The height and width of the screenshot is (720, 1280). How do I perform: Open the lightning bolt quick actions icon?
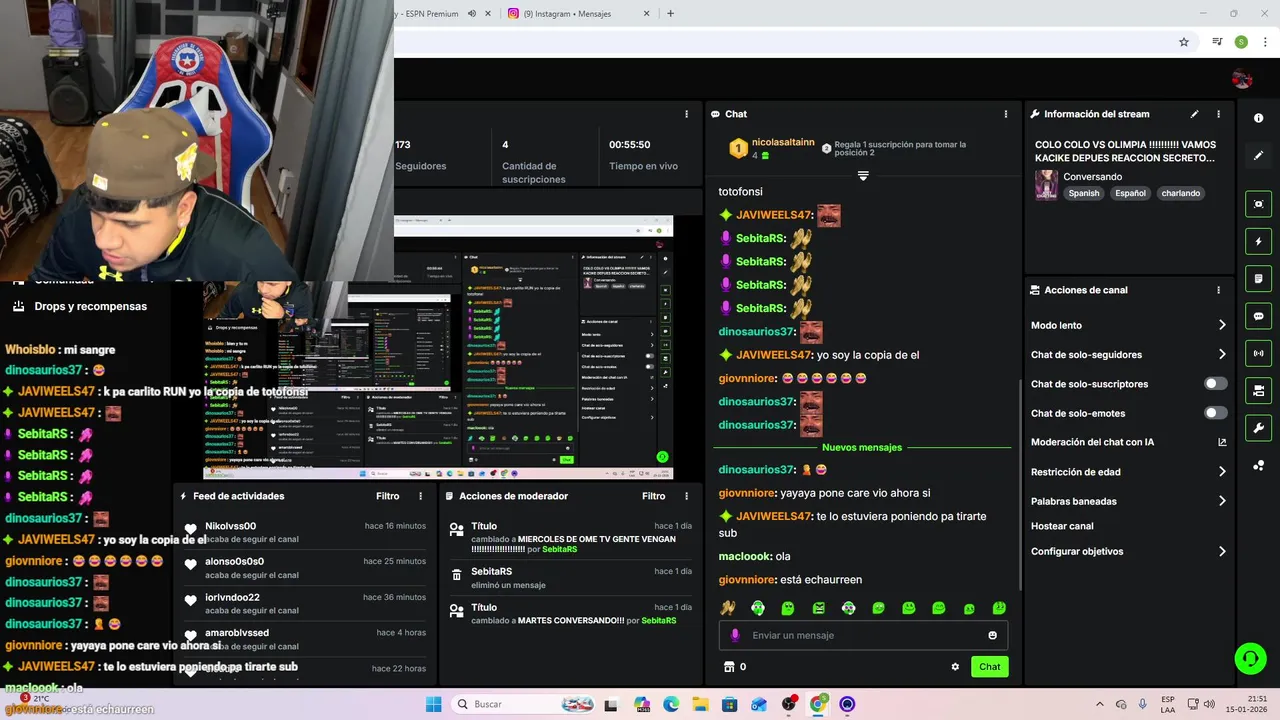(1258, 241)
